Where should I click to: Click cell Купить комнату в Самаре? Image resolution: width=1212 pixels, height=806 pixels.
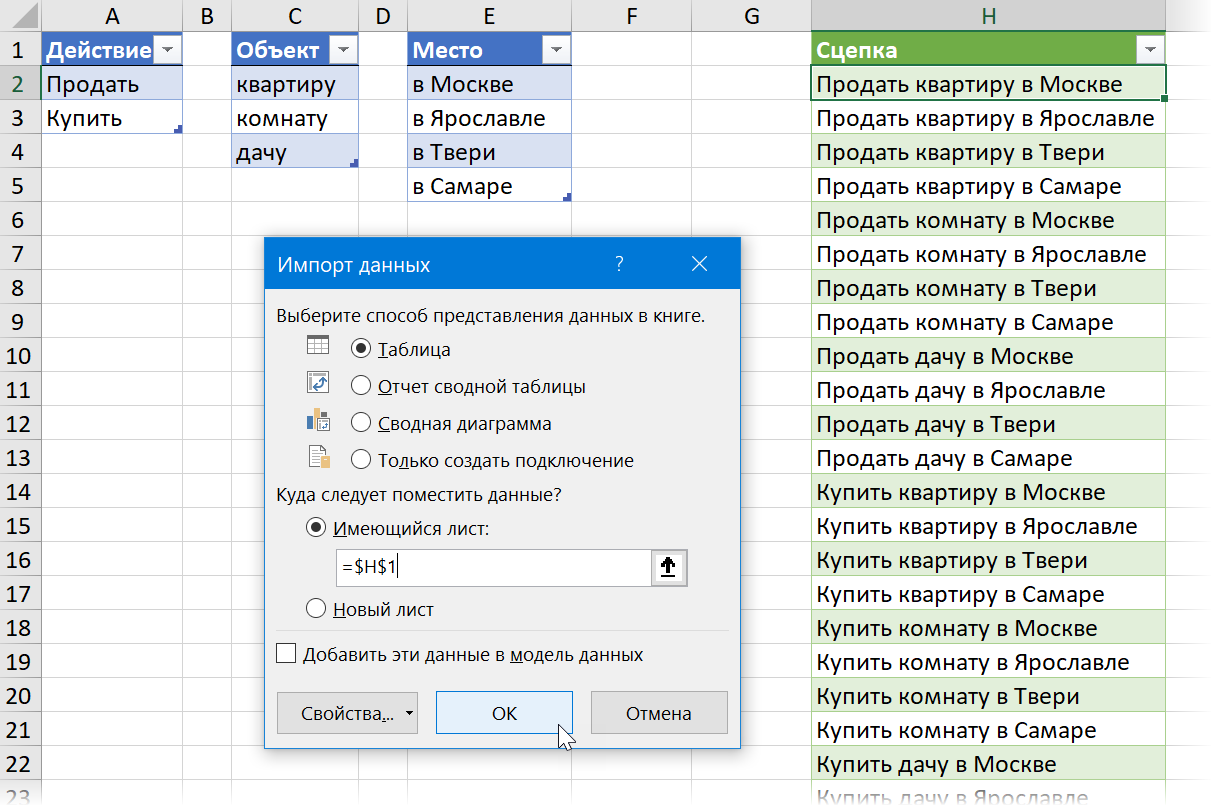(988, 730)
